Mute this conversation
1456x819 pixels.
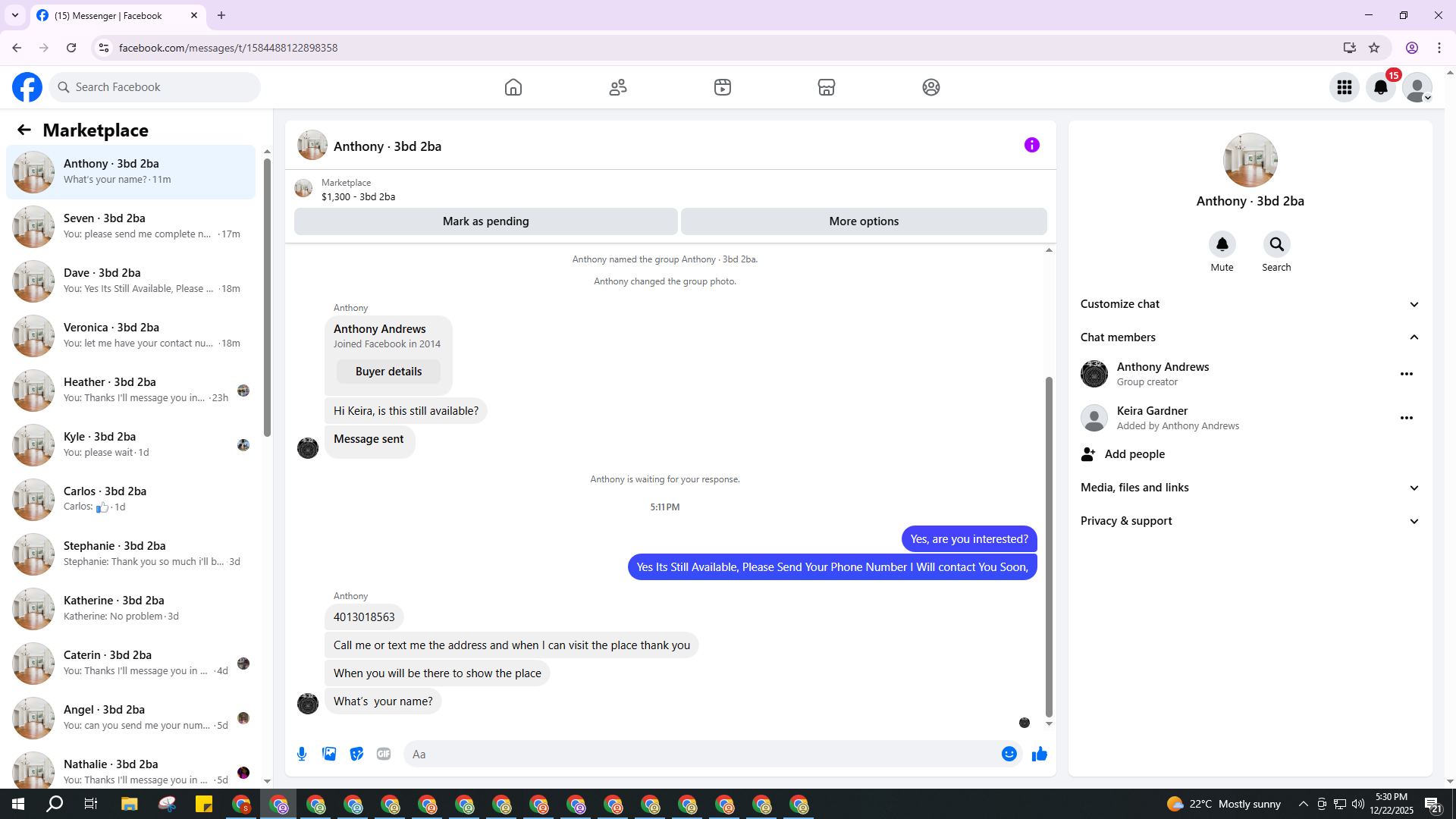[1222, 245]
